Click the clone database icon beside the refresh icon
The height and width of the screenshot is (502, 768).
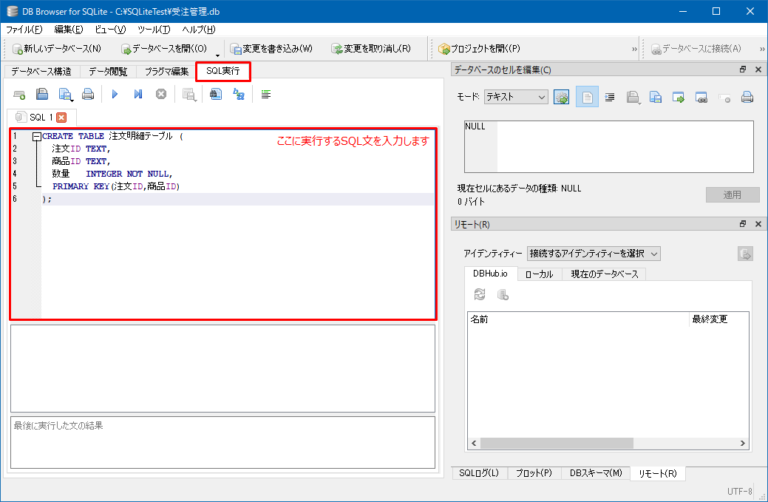503,295
